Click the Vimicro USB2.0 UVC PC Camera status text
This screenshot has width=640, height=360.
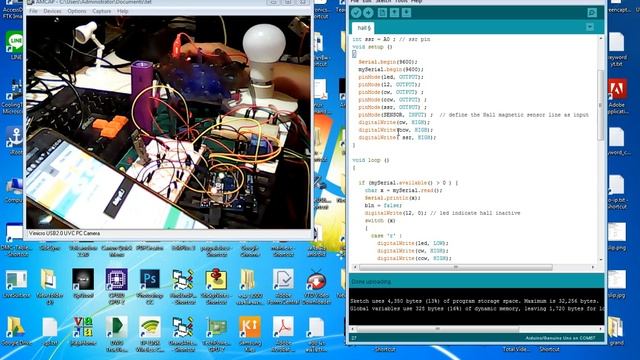64,233
